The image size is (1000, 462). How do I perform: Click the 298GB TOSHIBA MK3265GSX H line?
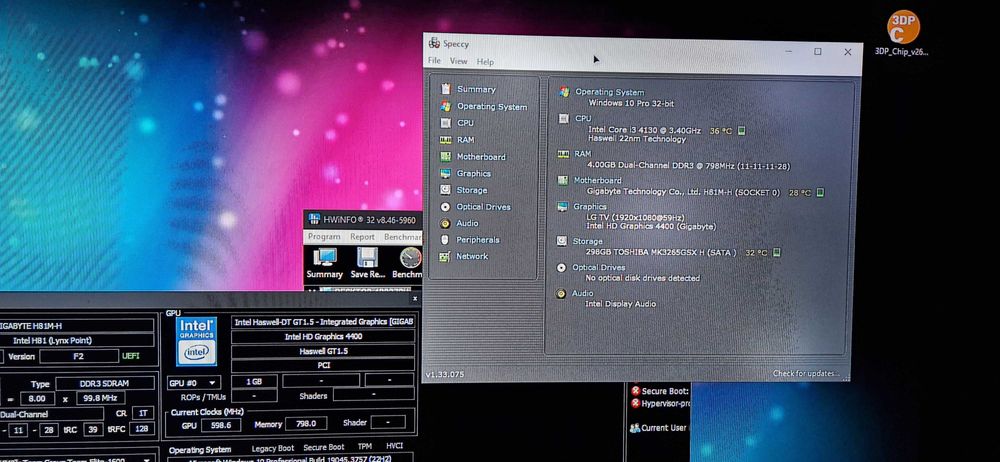click(x=661, y=253)
